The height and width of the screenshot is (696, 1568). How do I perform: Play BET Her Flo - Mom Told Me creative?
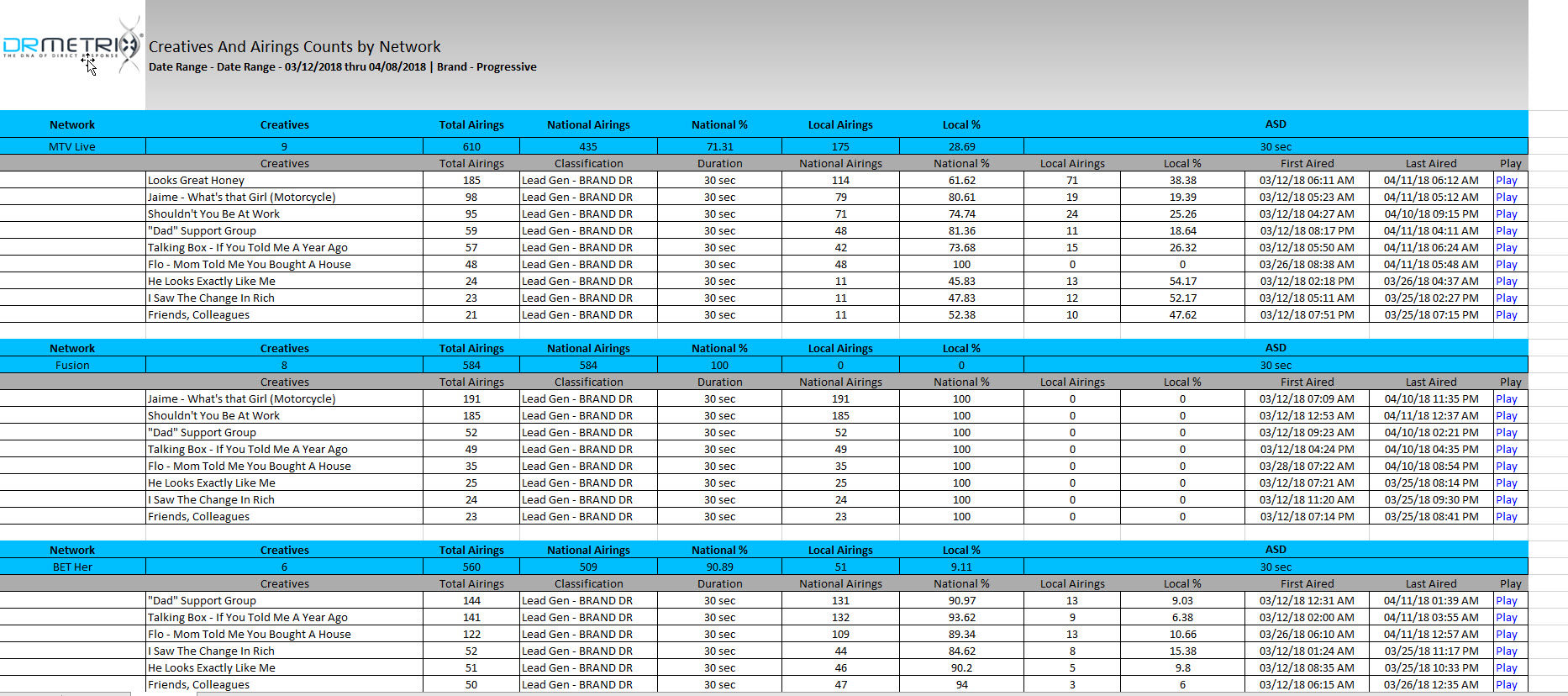[1506, 634]
